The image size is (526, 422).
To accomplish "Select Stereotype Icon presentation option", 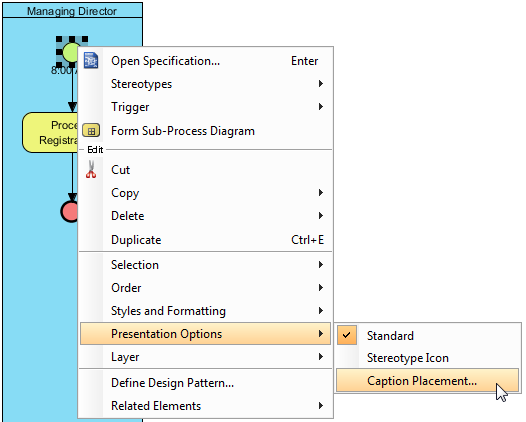I will [427, 358].
